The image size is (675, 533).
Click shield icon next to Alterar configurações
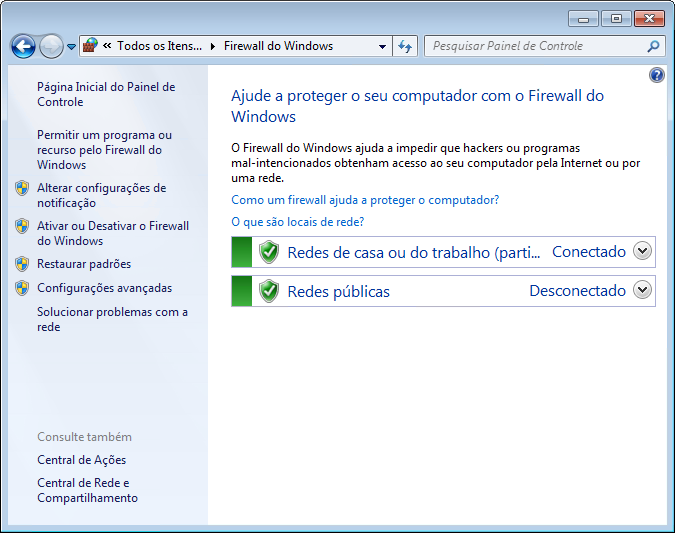[x=22, y=188]
